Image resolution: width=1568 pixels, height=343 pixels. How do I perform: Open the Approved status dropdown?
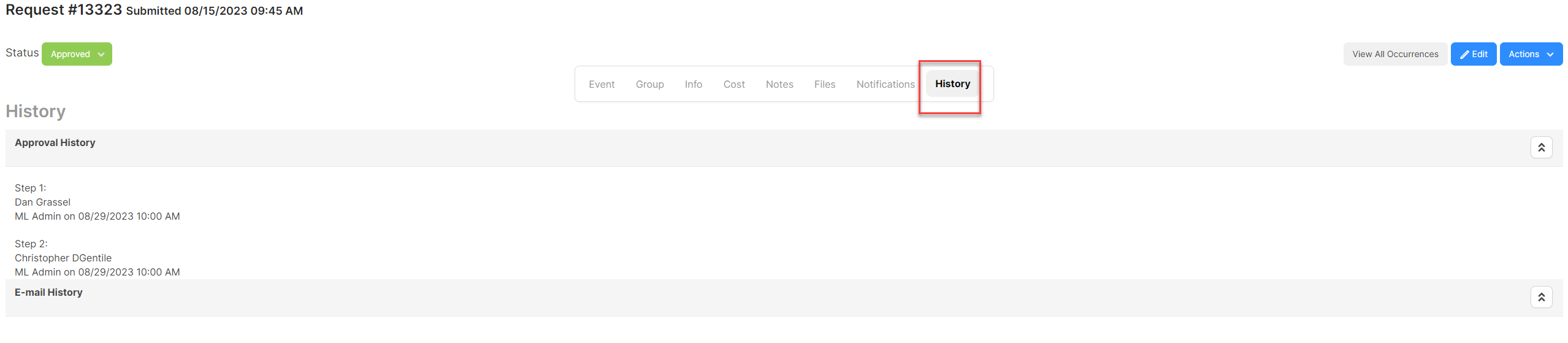[x=77, y=54]
